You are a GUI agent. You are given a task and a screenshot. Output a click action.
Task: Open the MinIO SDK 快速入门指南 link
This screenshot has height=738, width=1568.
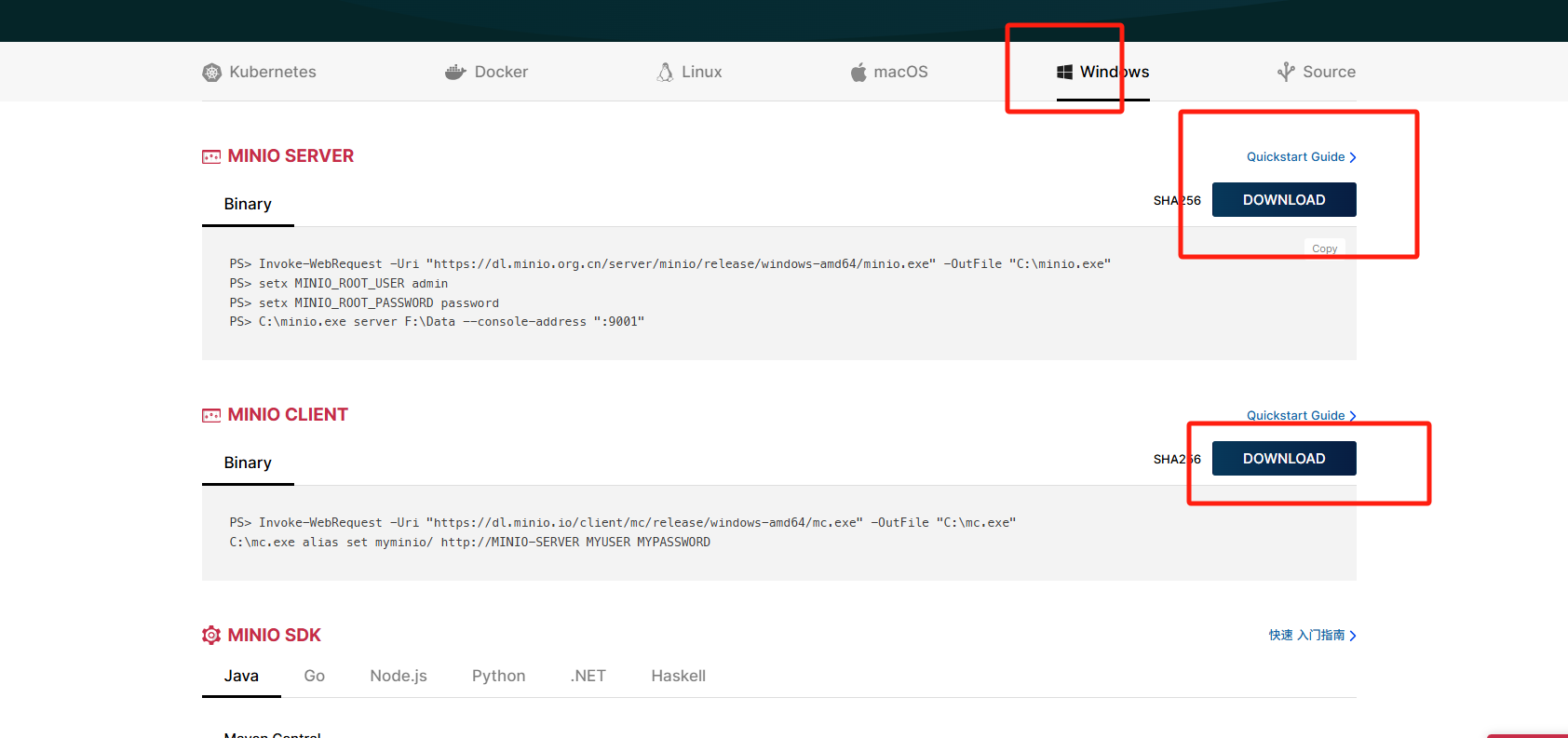tap(1312, 635)
